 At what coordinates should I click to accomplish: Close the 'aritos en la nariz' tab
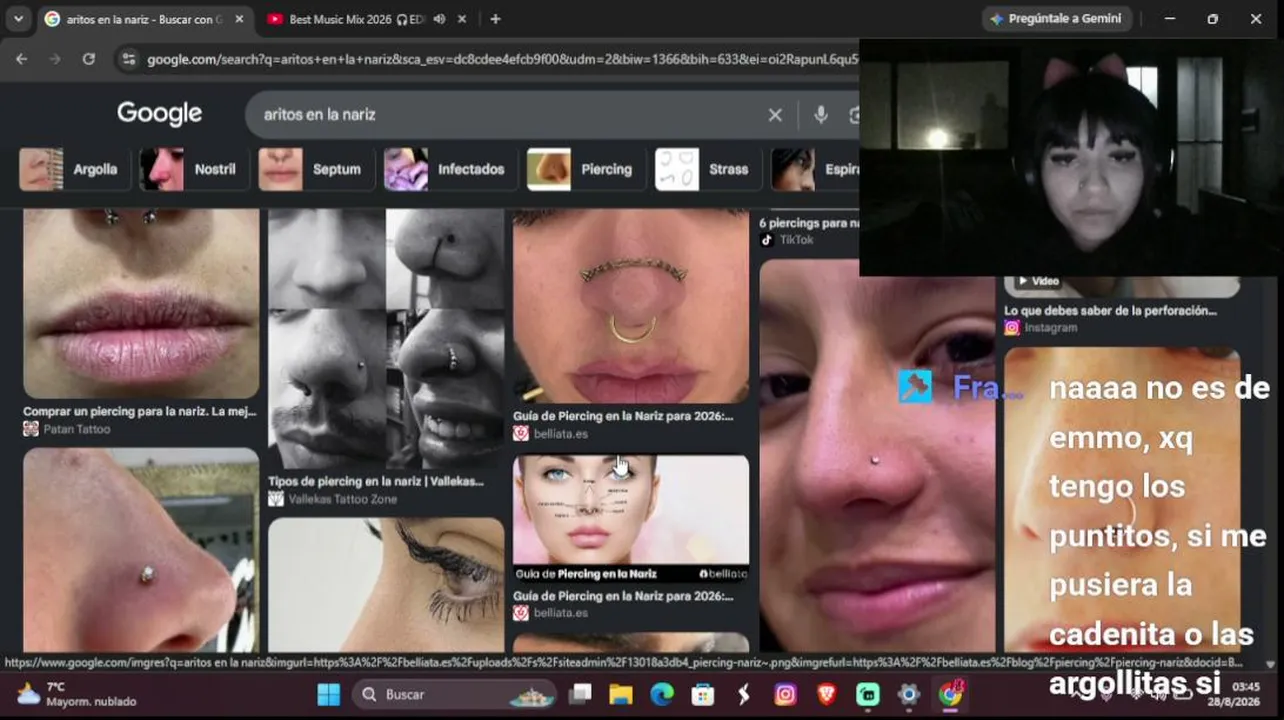[239, 19]
